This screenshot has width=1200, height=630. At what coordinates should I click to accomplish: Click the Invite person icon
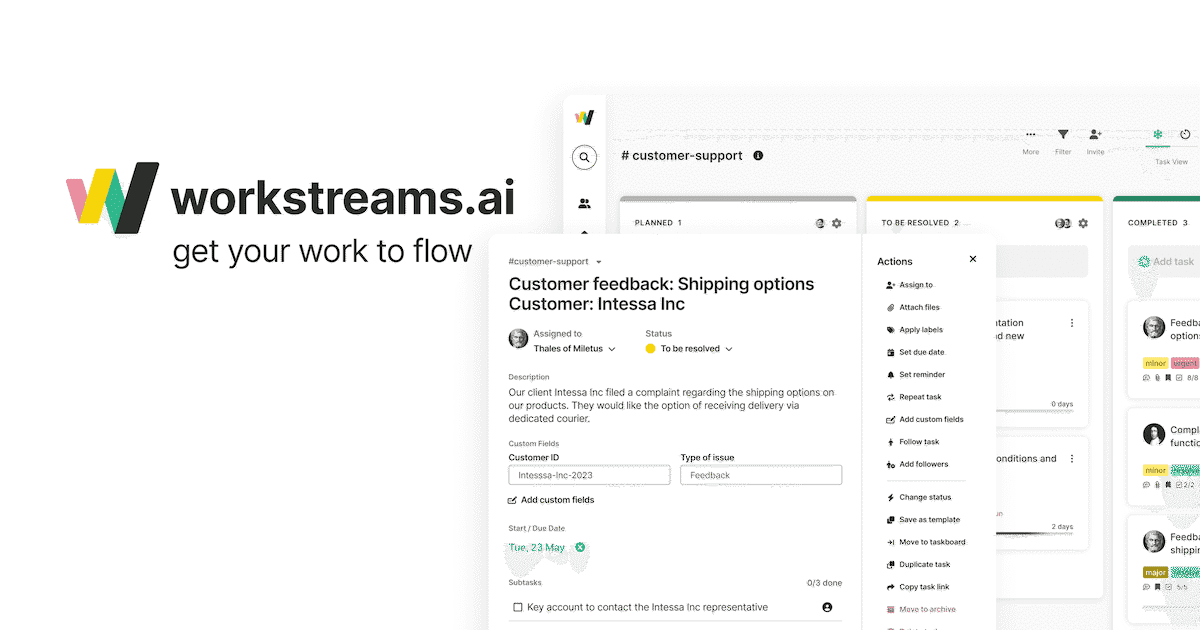[x=1095, y=134]
